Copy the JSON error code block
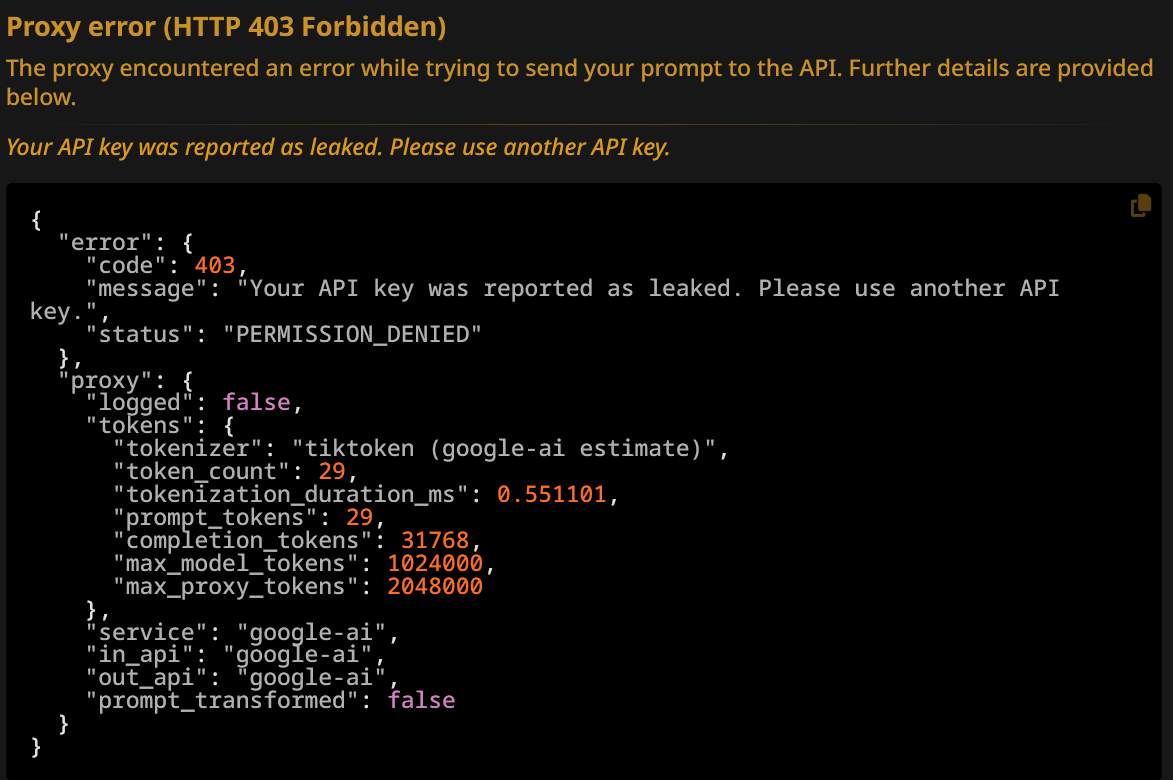Screen dimensions: 1173x780 pyautogui.click(x=1140, y=206)
